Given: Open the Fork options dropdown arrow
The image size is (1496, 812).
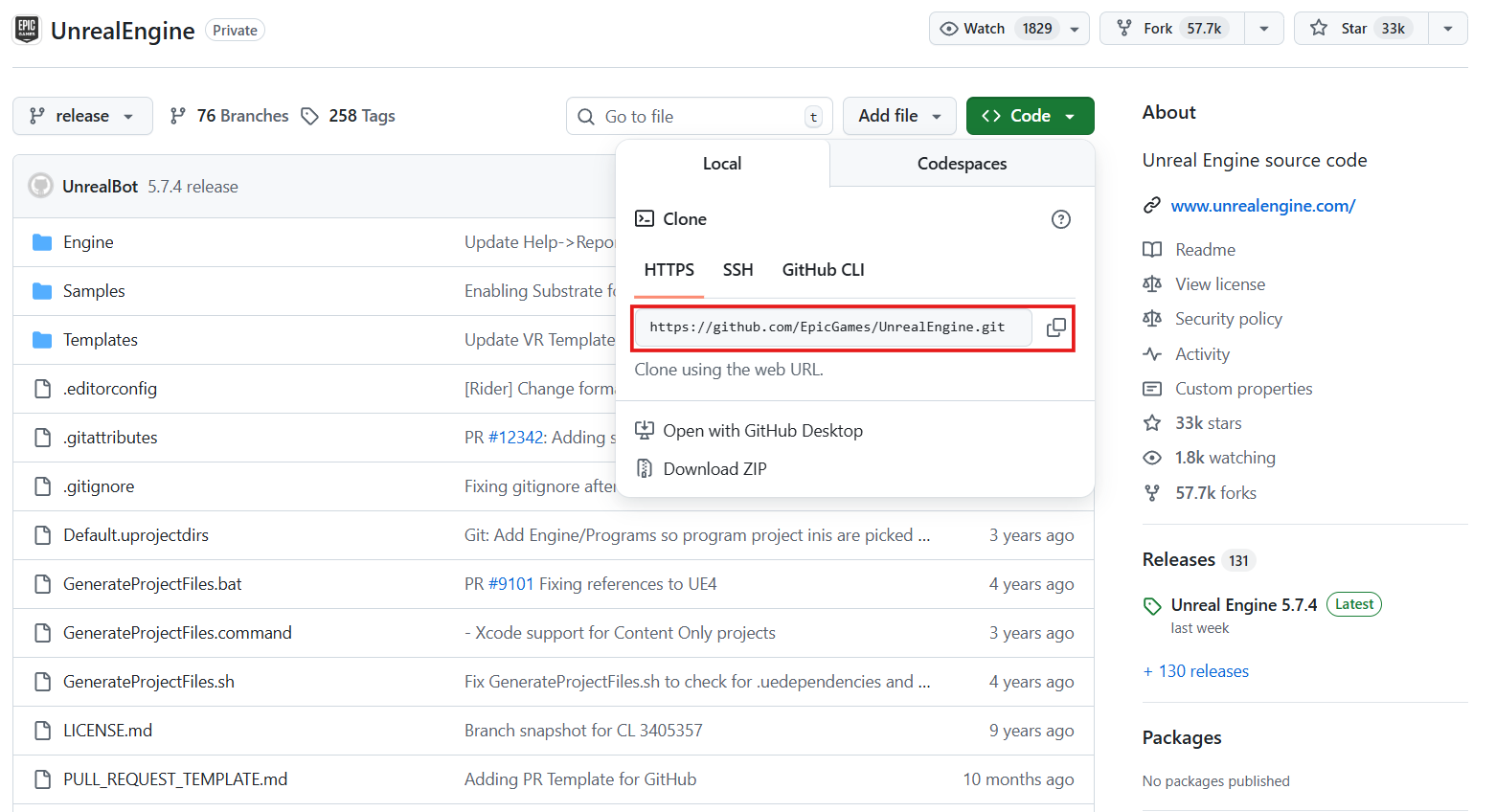Looking at the screenshot, I should coord(1264,29).
